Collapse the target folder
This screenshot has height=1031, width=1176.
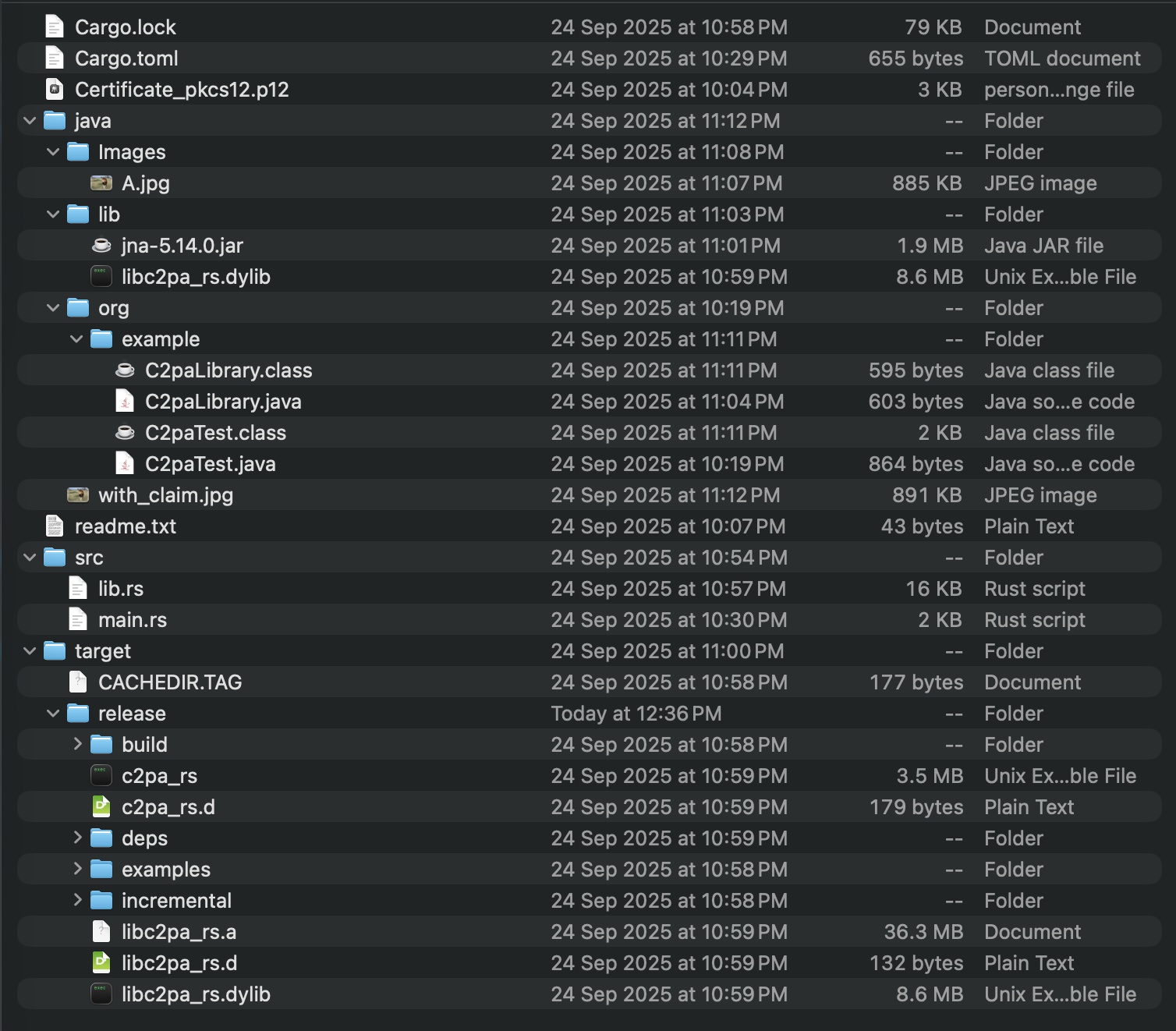click(30, 651)
